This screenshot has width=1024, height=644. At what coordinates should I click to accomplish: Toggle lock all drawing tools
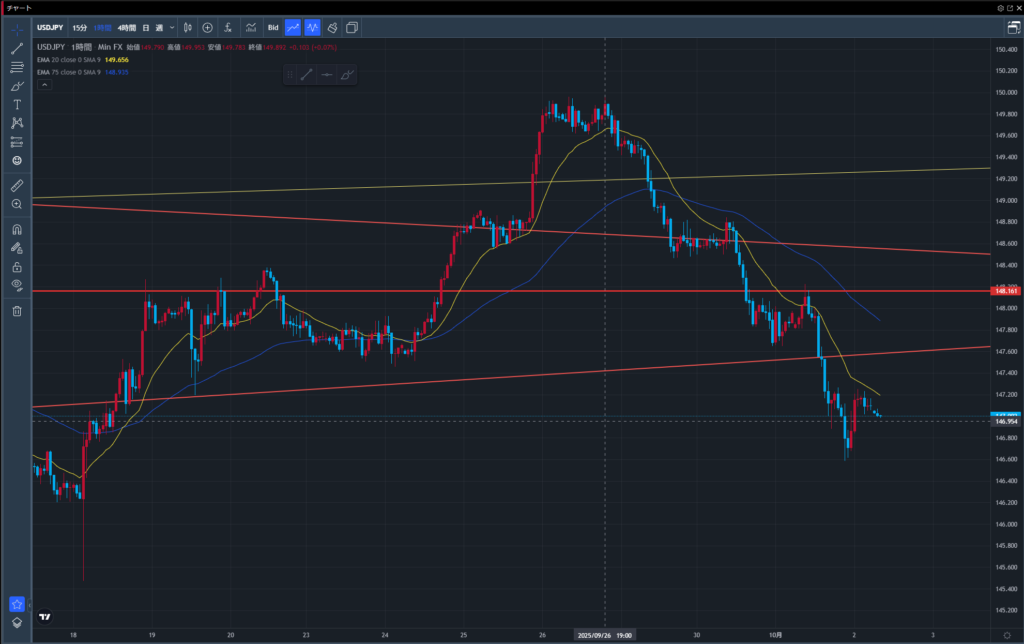pyautogui.click(x=17, y=267)
